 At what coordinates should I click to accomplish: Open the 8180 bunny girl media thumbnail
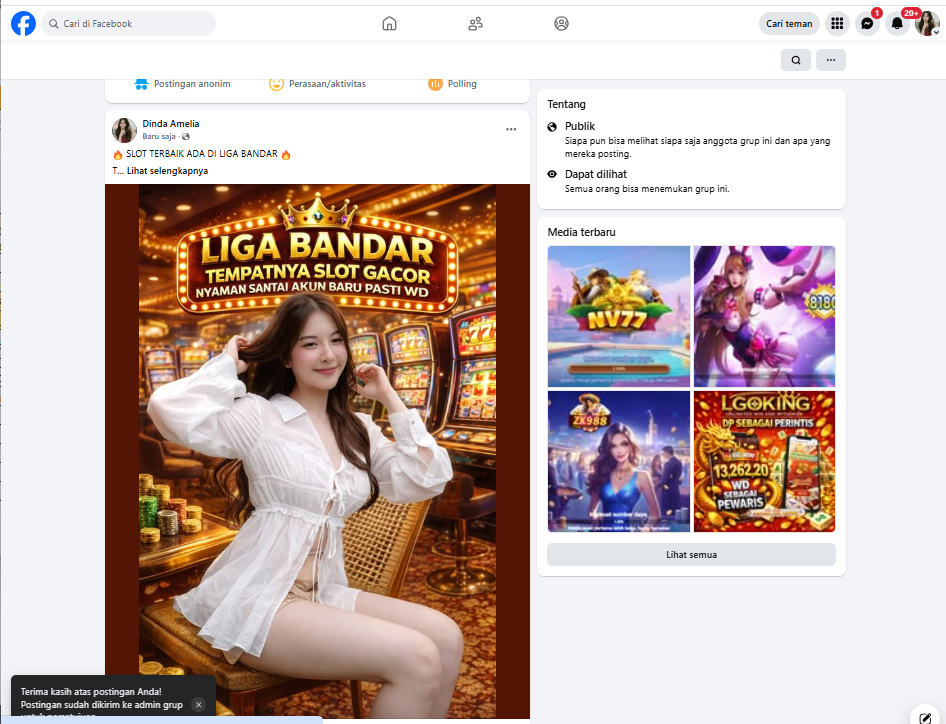[764, 316]
